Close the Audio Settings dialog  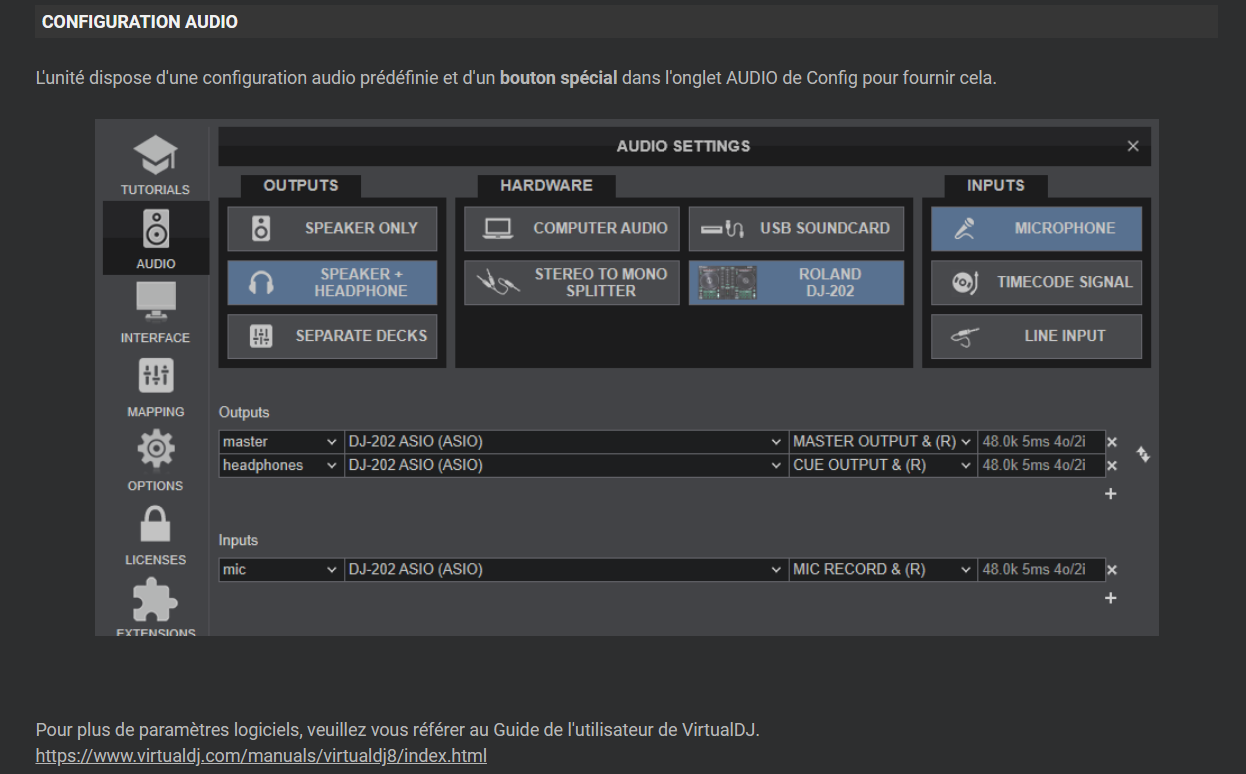click(x=1133, y=146)
